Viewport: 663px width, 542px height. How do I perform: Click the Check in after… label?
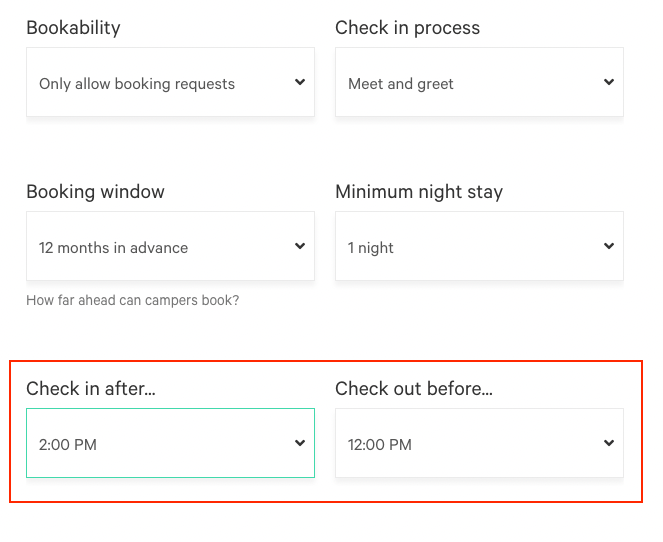click(91, 389)
